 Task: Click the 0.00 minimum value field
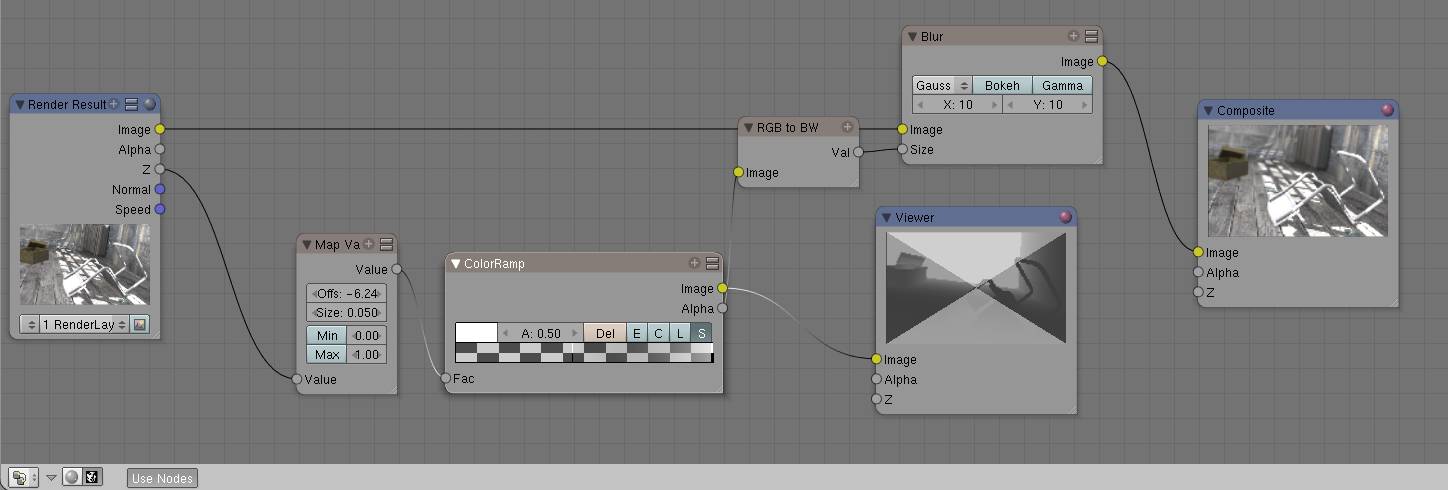tap(366, 336)
